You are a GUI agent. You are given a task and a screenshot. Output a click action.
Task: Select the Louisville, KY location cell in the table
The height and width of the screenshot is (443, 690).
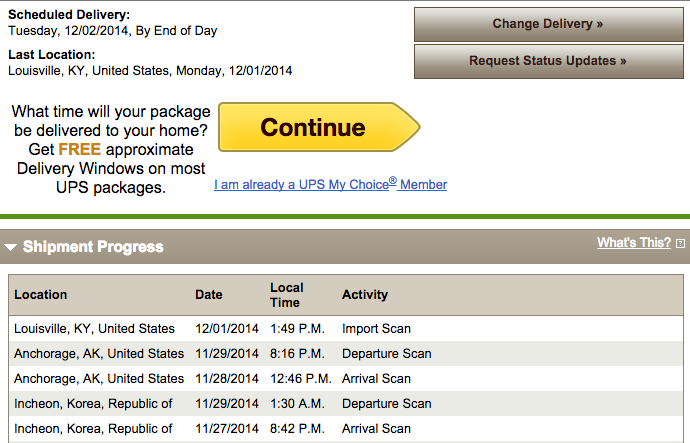[x=94, y=329]
